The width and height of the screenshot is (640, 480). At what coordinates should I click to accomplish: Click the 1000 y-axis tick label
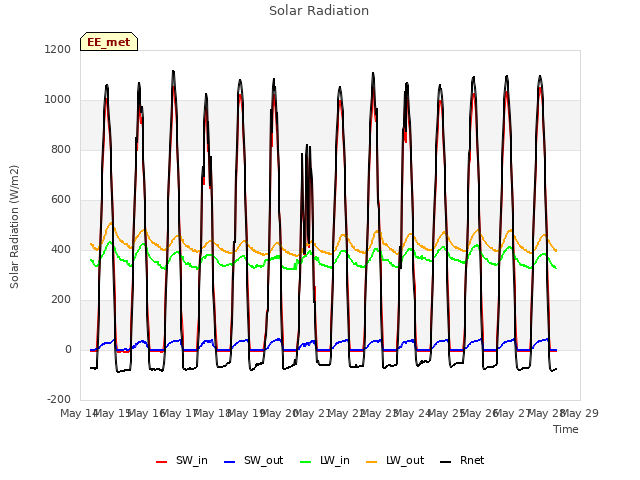[58, 100]
